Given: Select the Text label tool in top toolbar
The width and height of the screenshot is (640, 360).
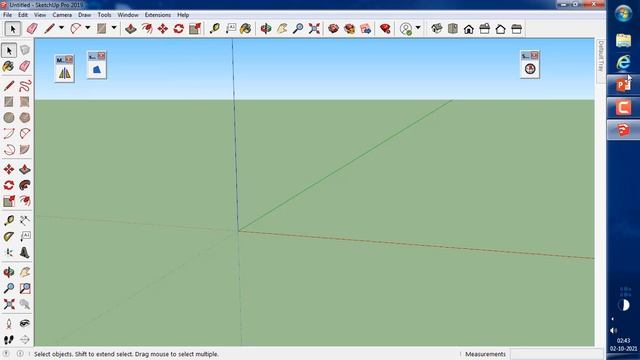Looking at the screenshot, I should (x=231, y=29).
